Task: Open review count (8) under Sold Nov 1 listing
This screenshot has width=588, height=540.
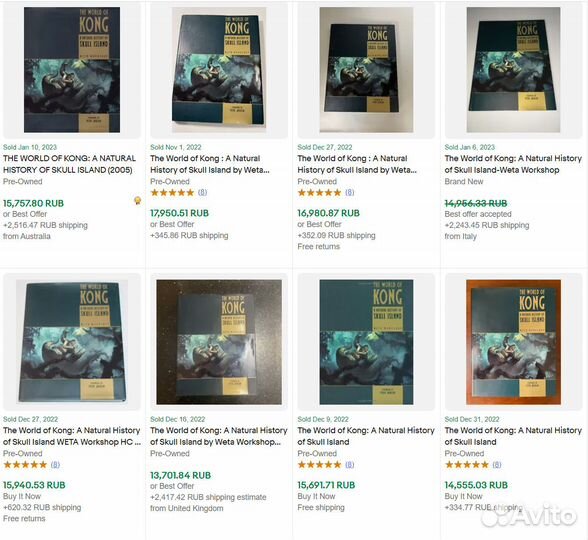Action: coord(202,193)
